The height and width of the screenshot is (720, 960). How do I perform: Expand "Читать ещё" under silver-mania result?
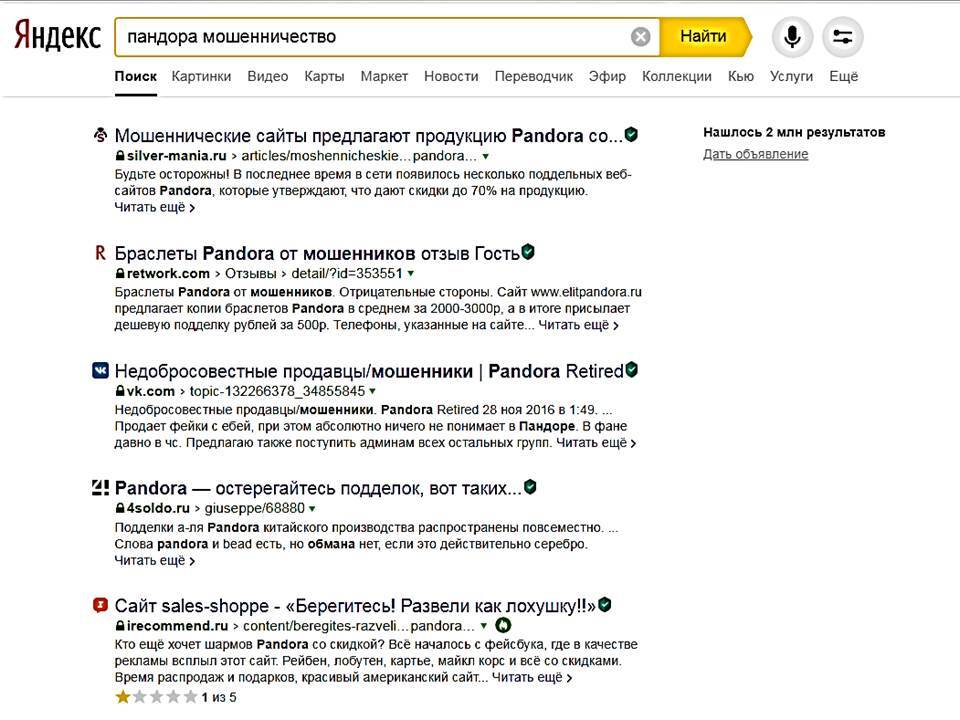[154, 208]
